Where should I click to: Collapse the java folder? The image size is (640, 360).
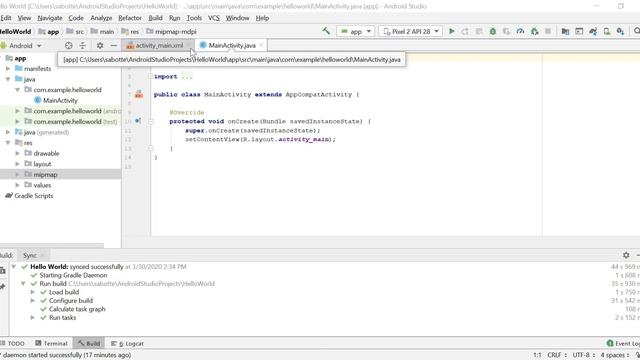click(x=8, y=79)
